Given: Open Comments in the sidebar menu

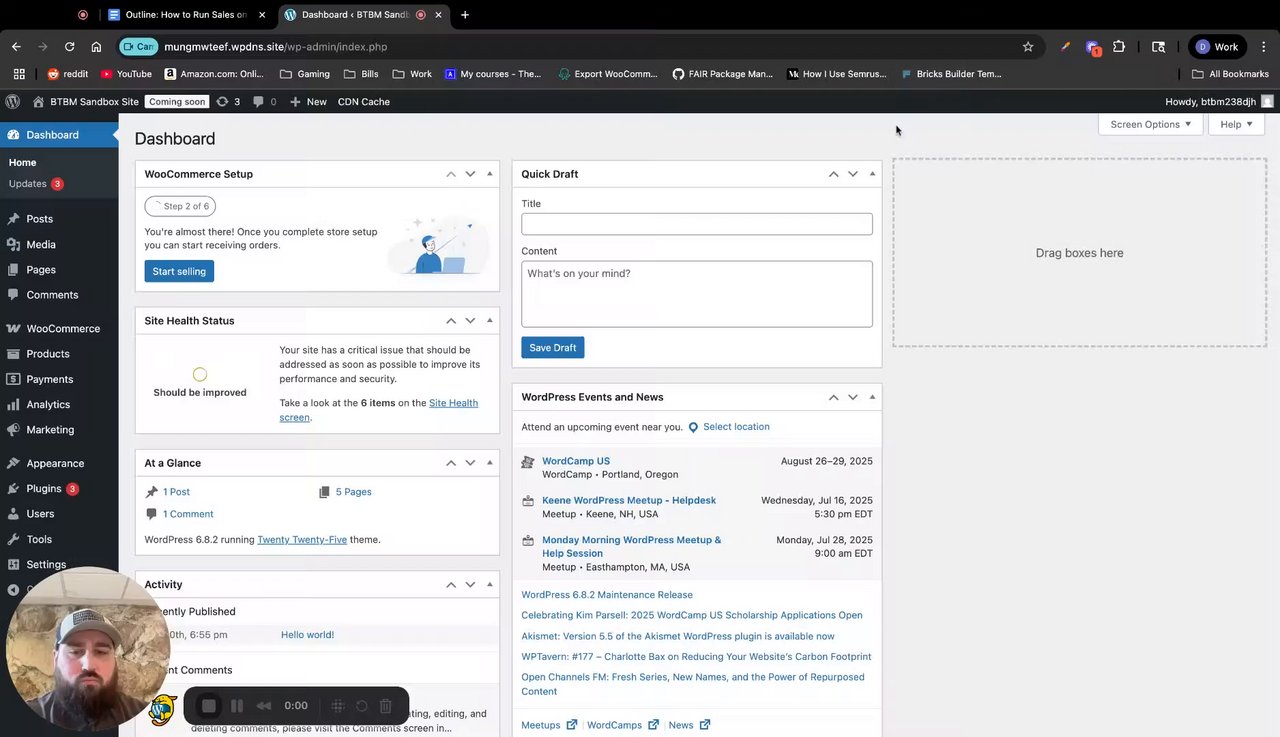Looking at the screenshot, I should [x=52, y=295].
